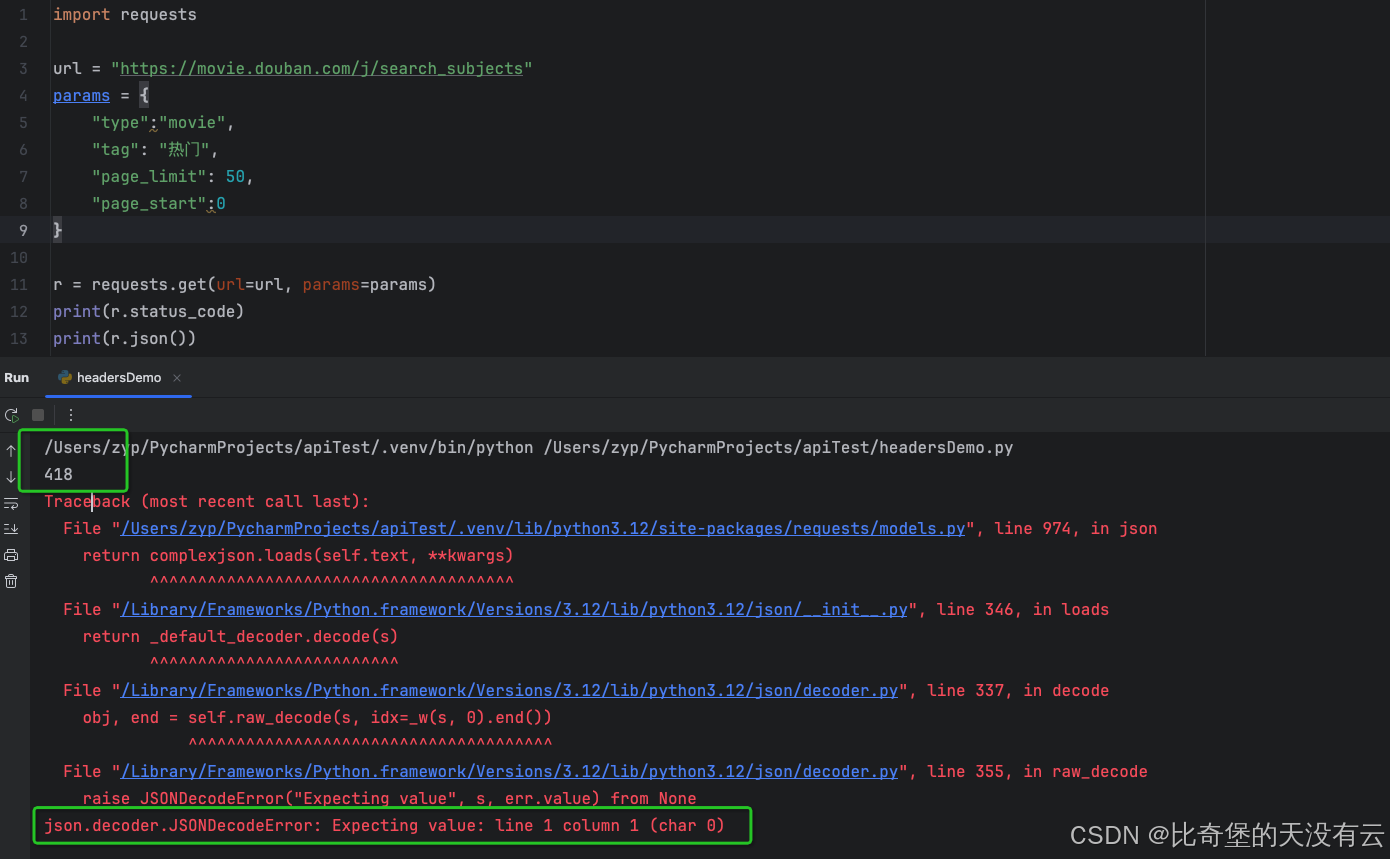Open decoder.py link on the line 355 row
This screenshot has height=859, width=1390.
(x=510, y=772)
